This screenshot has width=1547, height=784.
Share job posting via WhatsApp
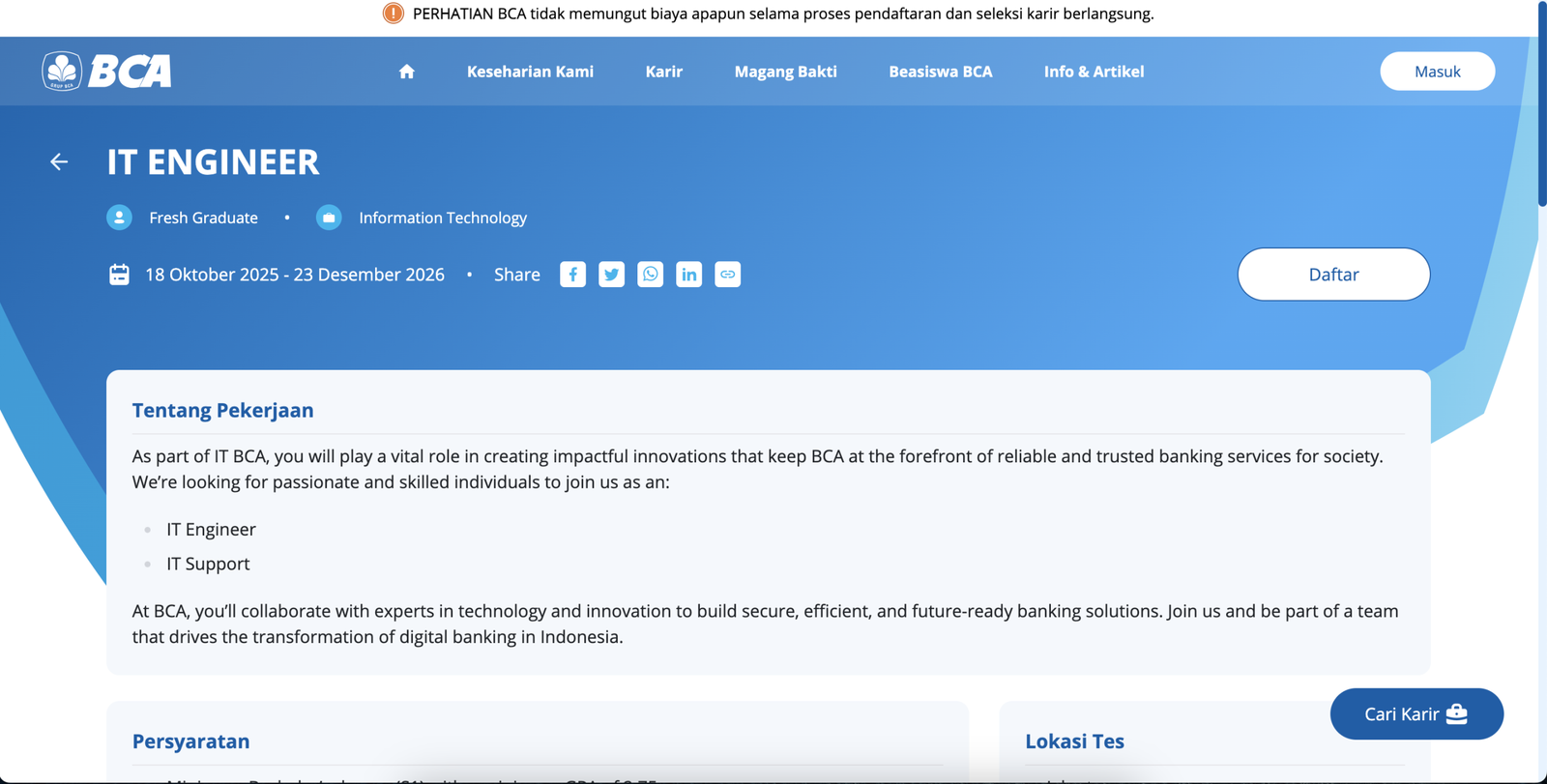pyautogui.click(x=650, y=275)
